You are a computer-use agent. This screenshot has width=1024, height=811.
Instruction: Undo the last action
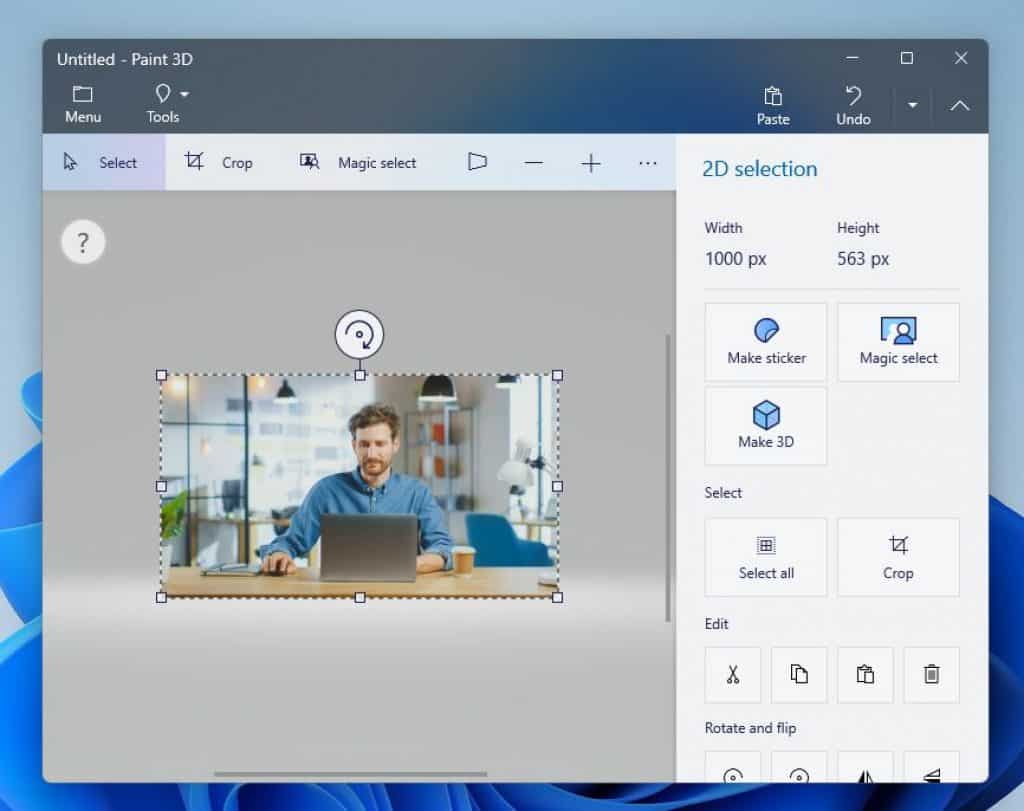click(853, 106)
